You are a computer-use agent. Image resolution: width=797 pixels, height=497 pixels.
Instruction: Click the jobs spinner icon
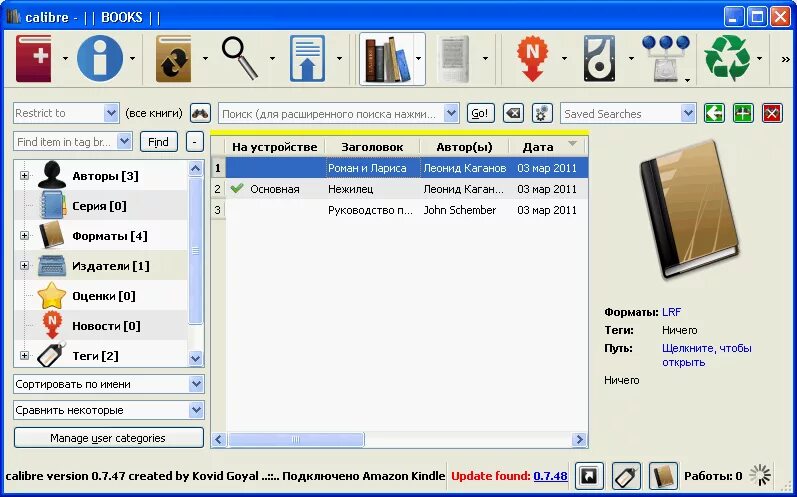click(760, 476)
